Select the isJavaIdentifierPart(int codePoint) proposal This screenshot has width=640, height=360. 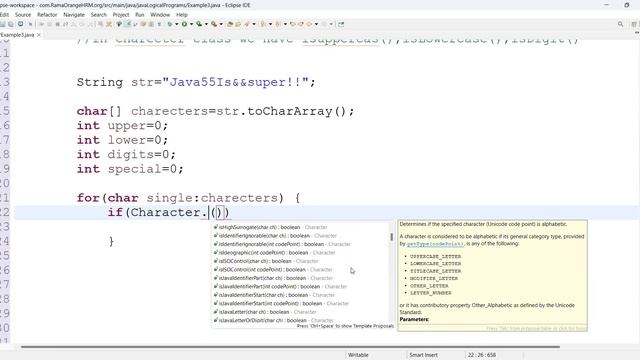tap(301, 287)
